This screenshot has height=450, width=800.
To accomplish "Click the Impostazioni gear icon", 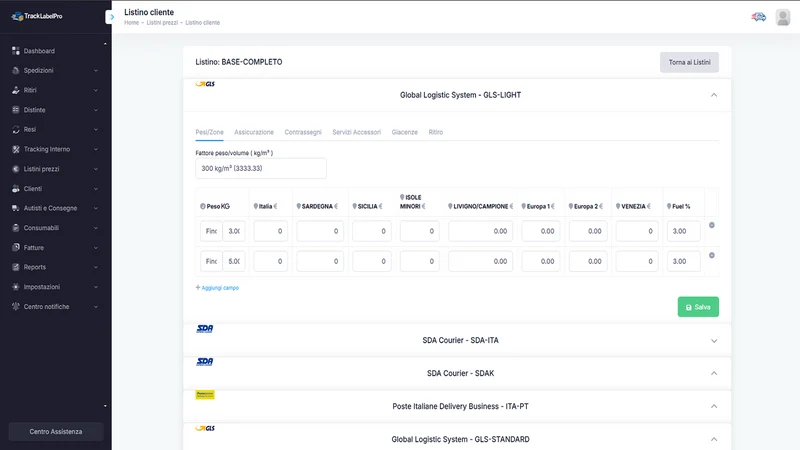I will [x=16, y=287].
